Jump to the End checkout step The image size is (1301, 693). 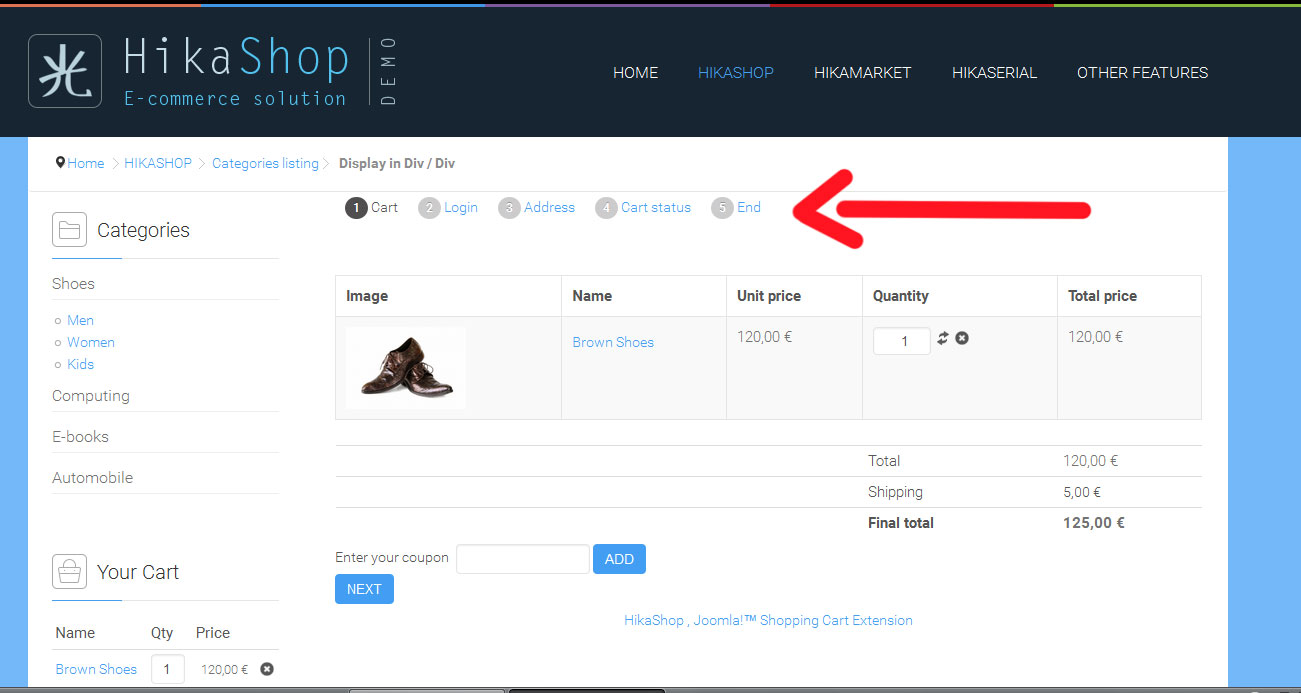(749, 207)
